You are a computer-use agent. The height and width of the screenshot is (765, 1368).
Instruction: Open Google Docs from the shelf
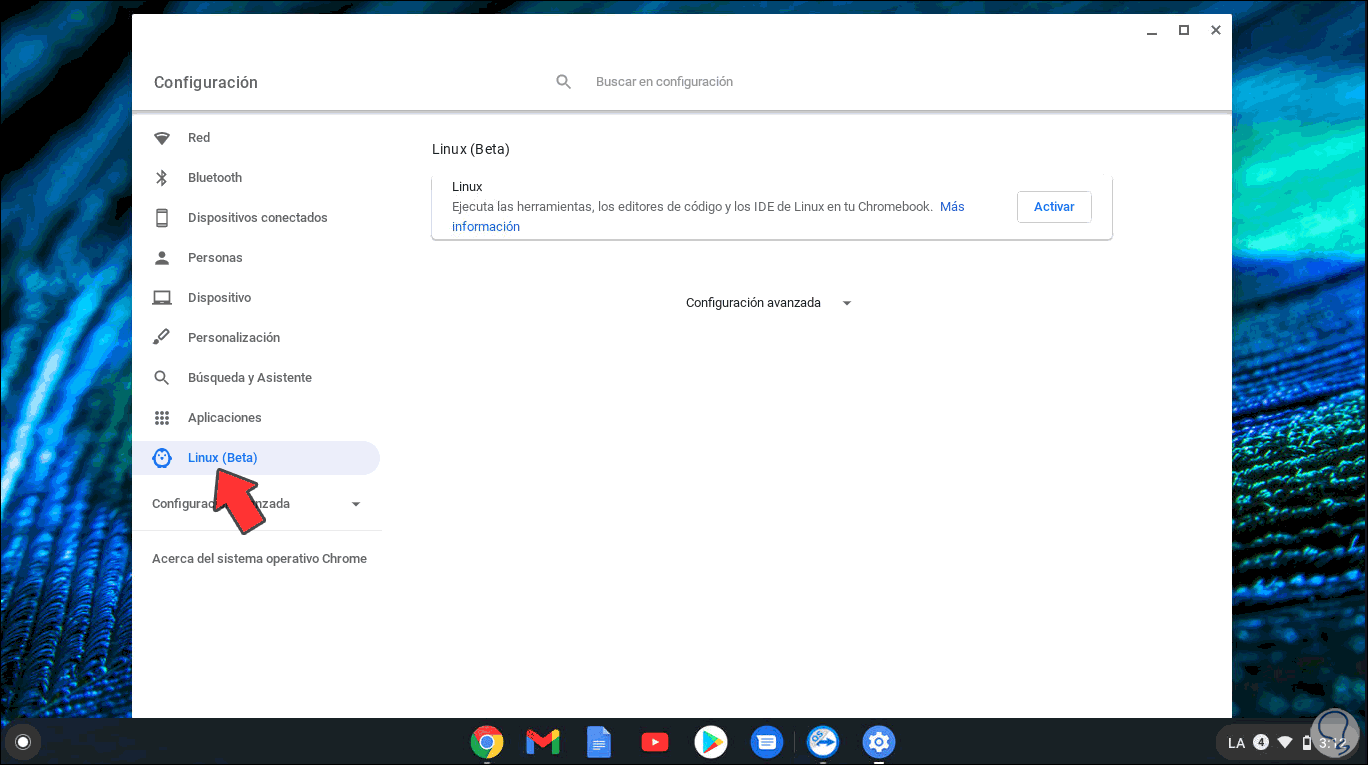tap(599, 742)
